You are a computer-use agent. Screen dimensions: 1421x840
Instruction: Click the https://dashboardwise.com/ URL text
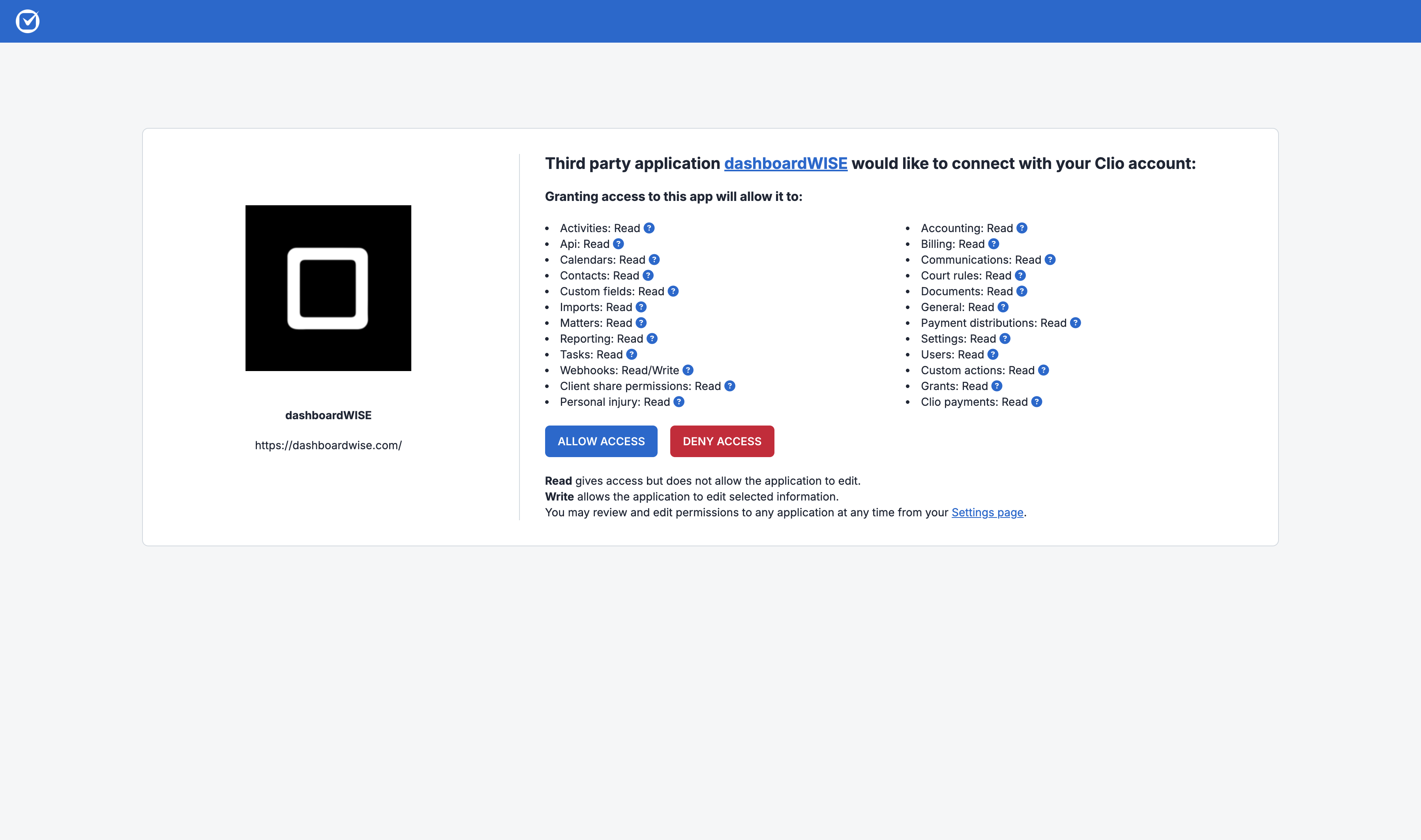pos(328,446)
